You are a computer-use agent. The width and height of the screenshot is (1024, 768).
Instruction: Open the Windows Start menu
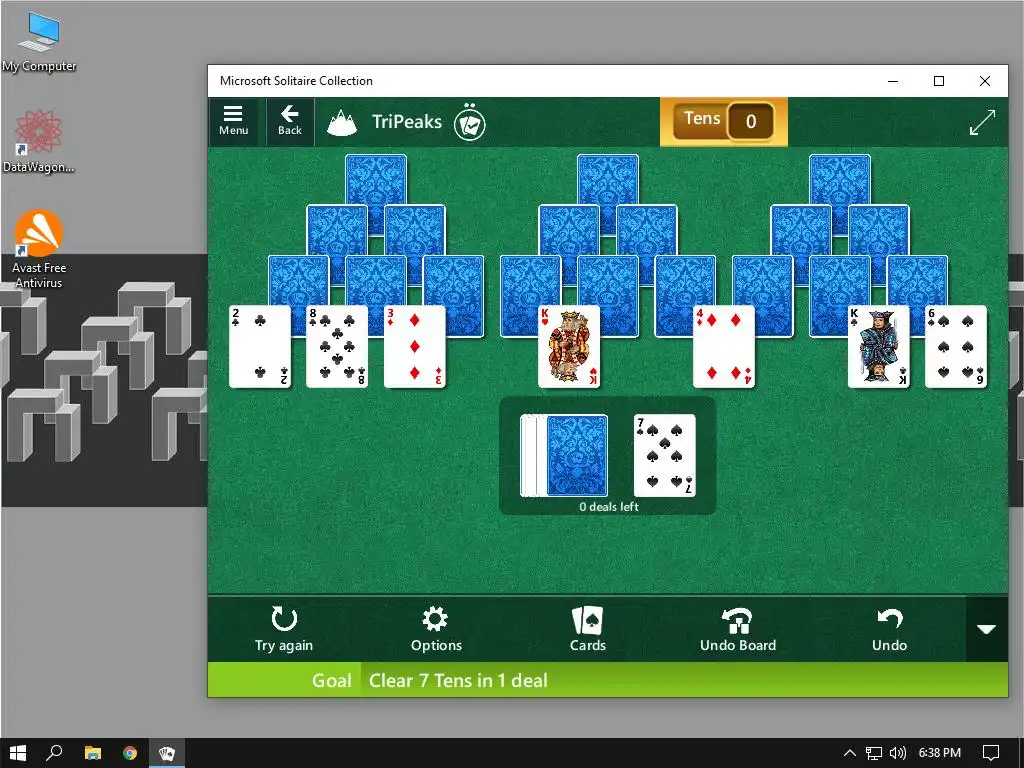[x=18, y=753]
